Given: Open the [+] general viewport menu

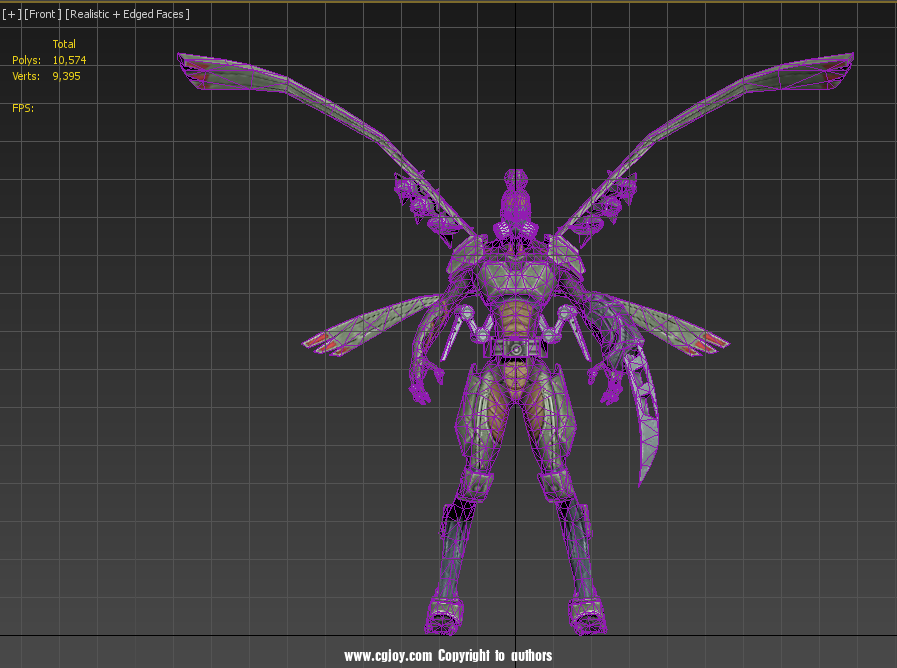Looking at the screenshot, I should (x=11, y=14).
